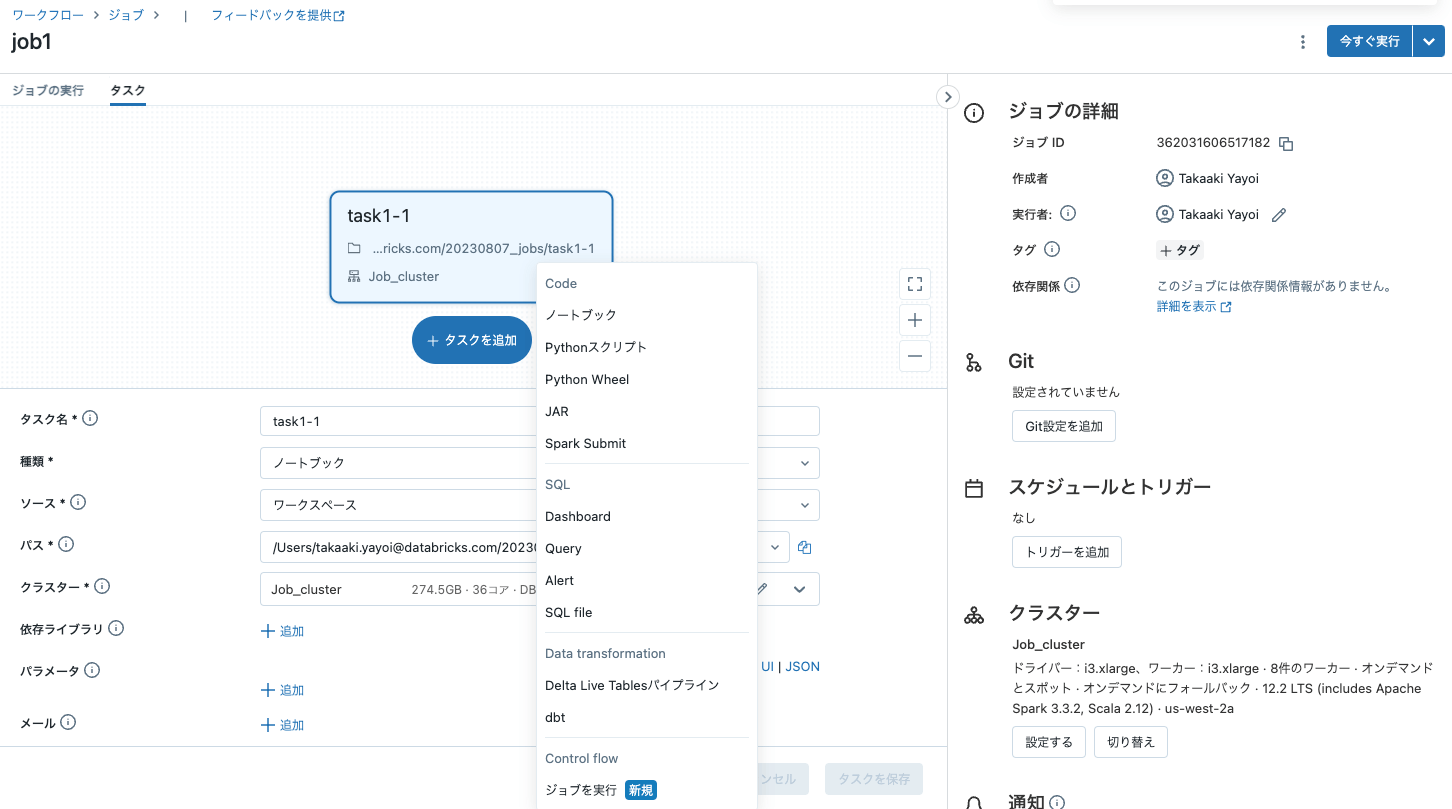
Task: Click the Git設定を追加 button
Action: point(1063,426)
